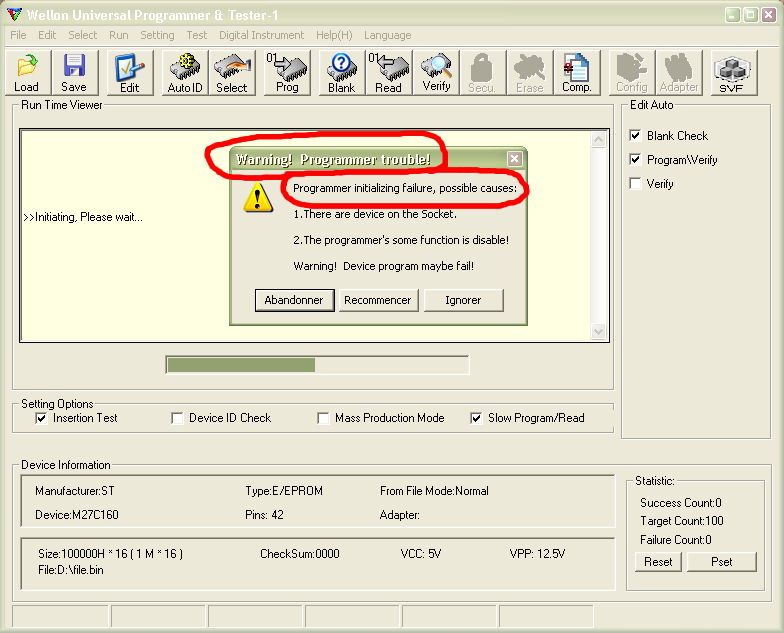784x633 pixels.
Task: Maximize the Wellon programmer window
Action: [x=750, y=14]
